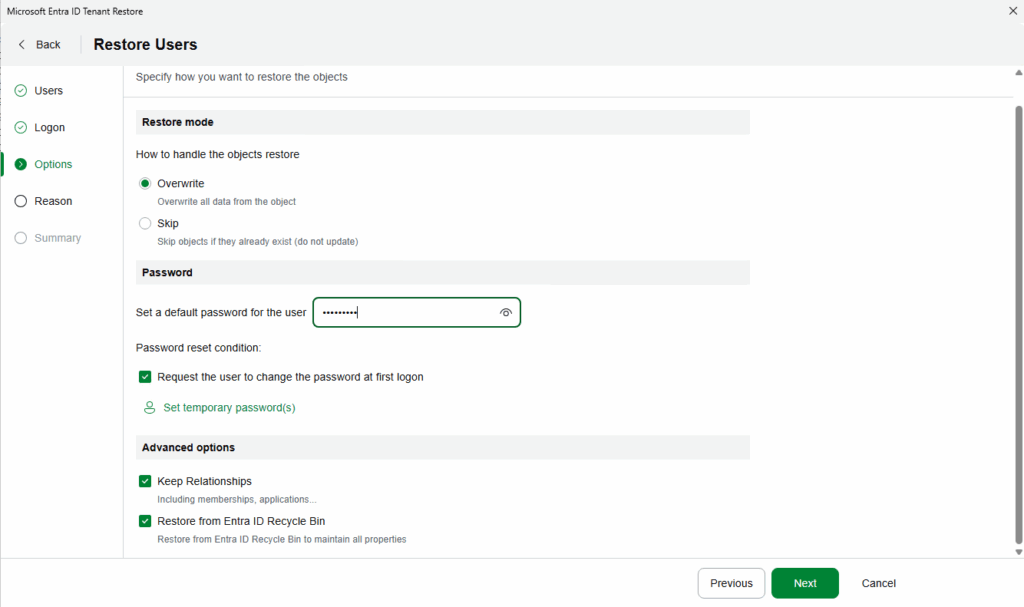Image resolution: width=1024 pixels, height=607 pixels.
Task: Click 'Set a default password for the user' label
Action: tap(221, 312)
